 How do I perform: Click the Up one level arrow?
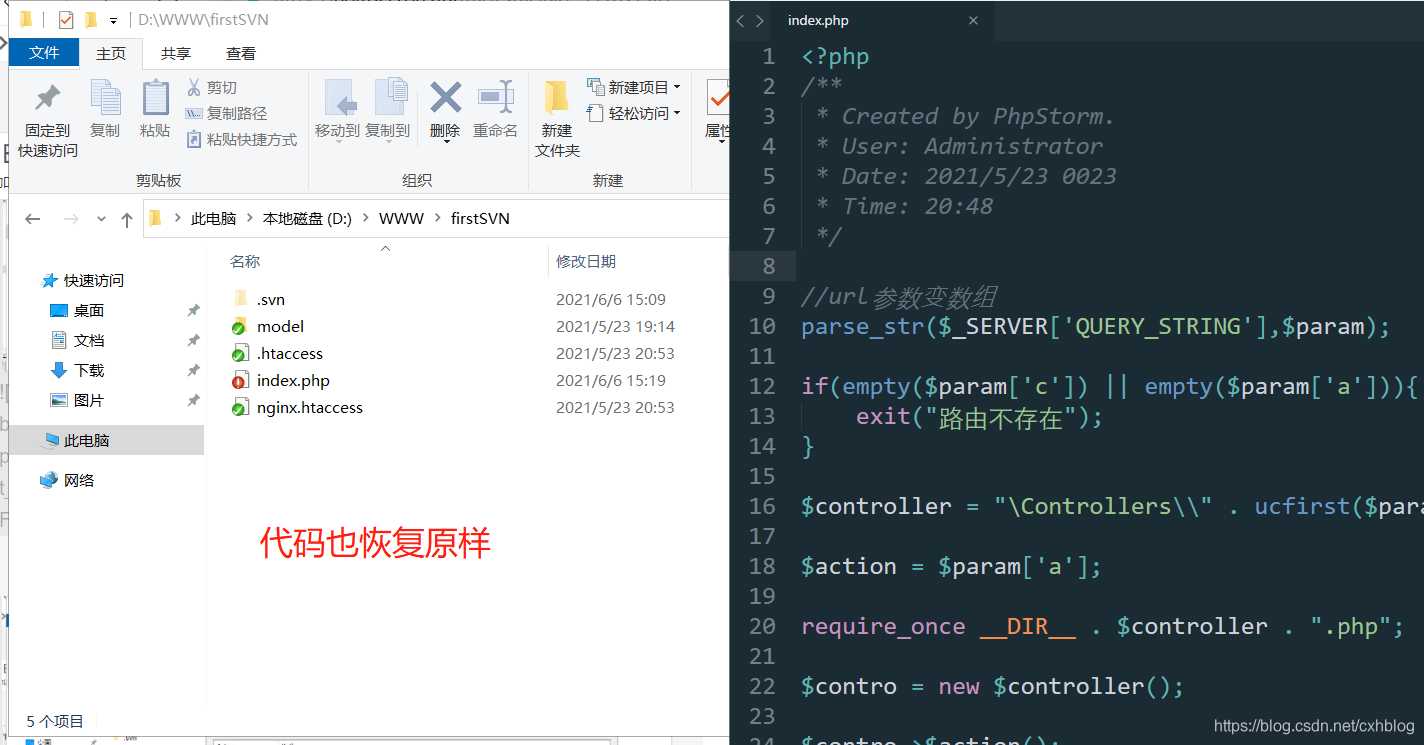127,219
